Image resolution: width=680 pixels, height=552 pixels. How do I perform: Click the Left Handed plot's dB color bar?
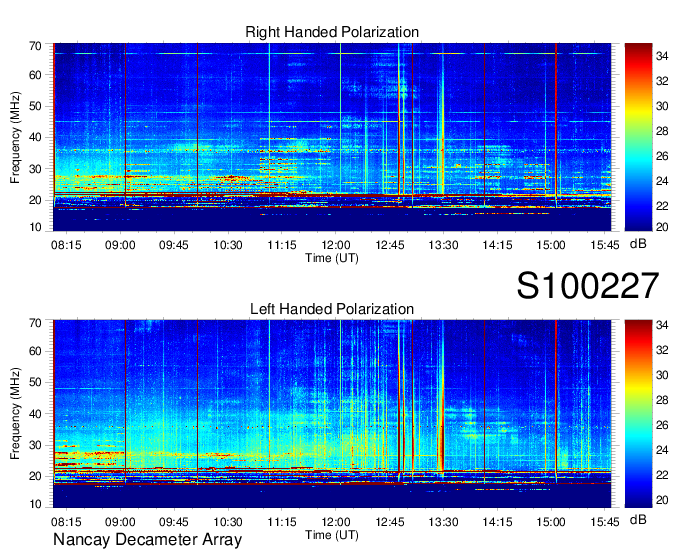tap(638, 414)
